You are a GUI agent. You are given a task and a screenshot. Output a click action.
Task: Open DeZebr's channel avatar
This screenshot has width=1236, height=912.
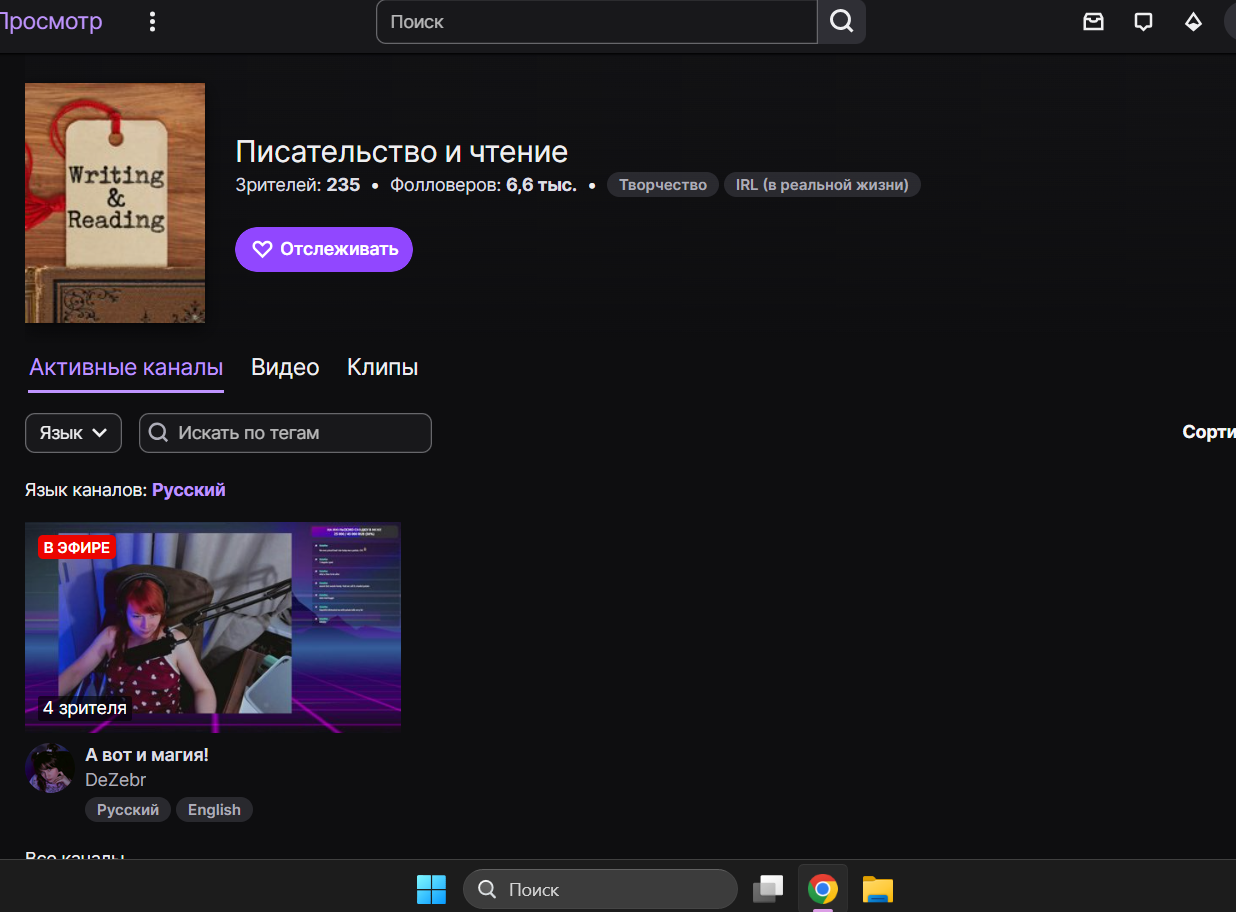pos(49,768)
